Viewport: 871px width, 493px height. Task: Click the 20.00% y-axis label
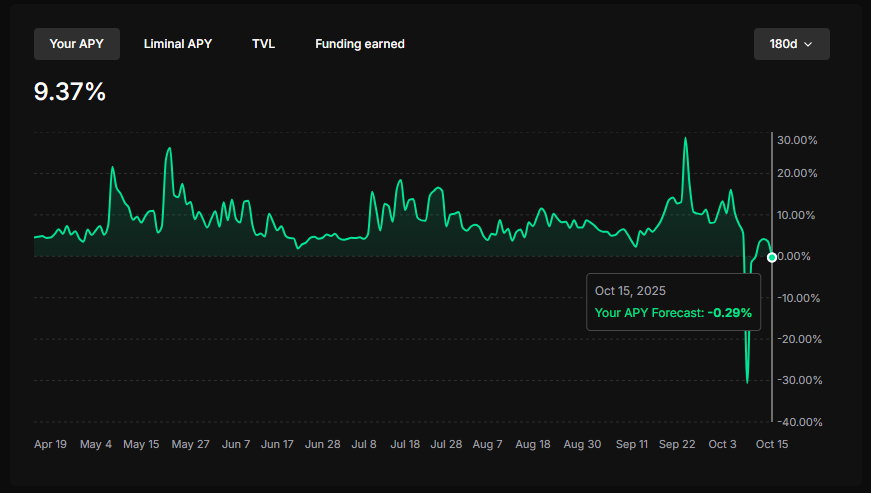tap(797, 173)
